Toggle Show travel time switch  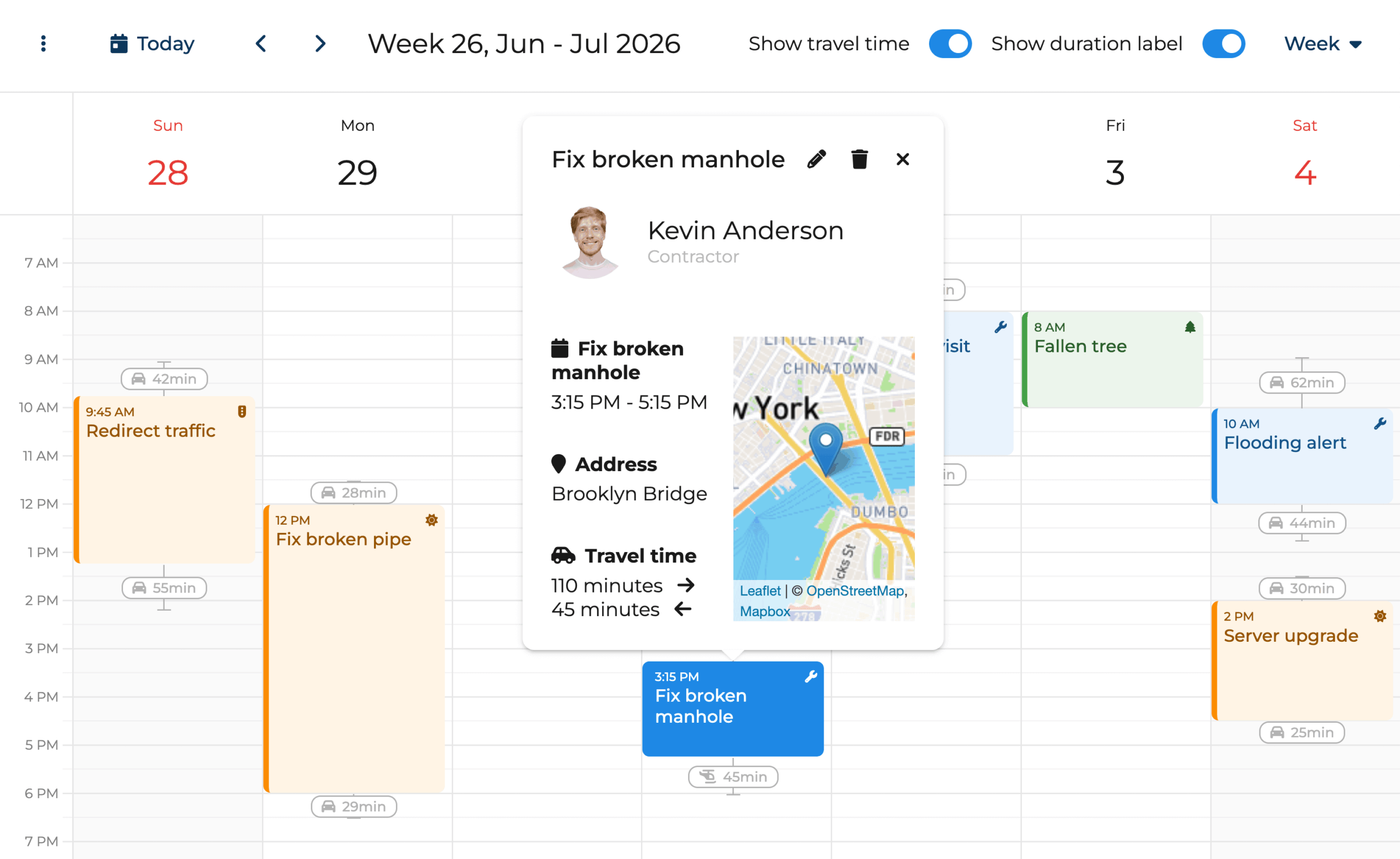click(x=950, y=44)
